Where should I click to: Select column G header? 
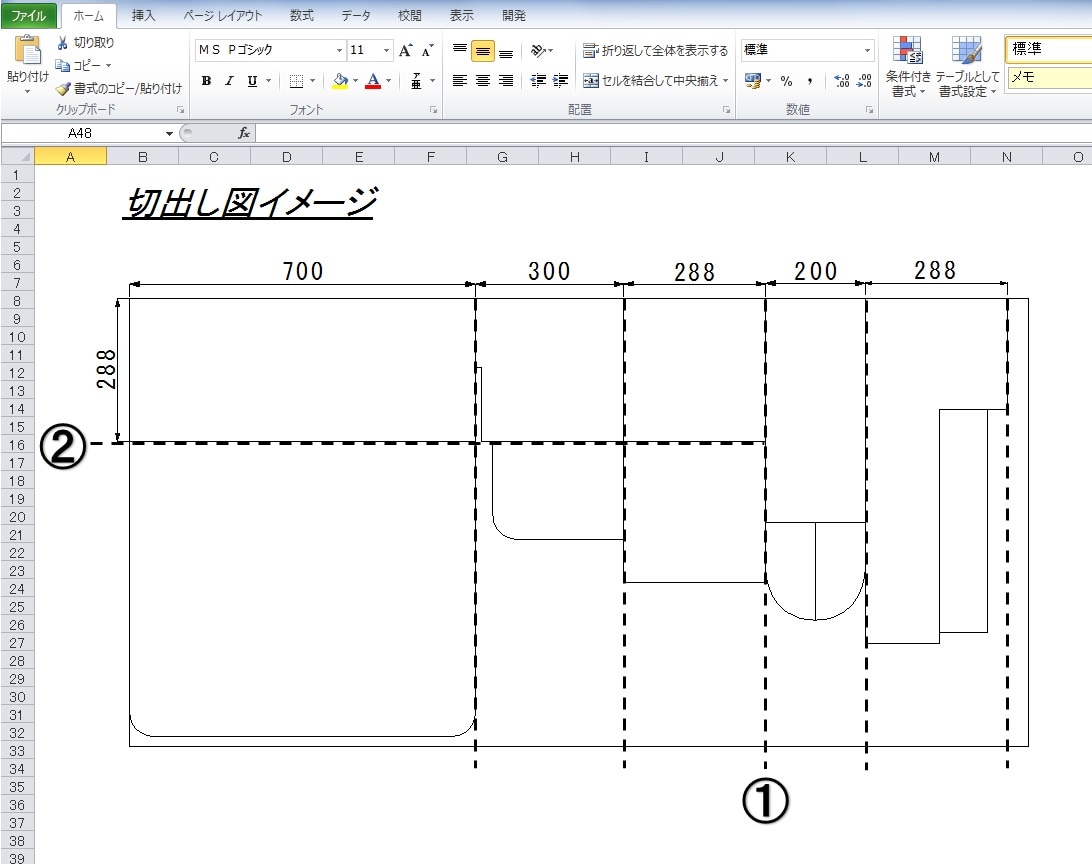coord(502,157)
